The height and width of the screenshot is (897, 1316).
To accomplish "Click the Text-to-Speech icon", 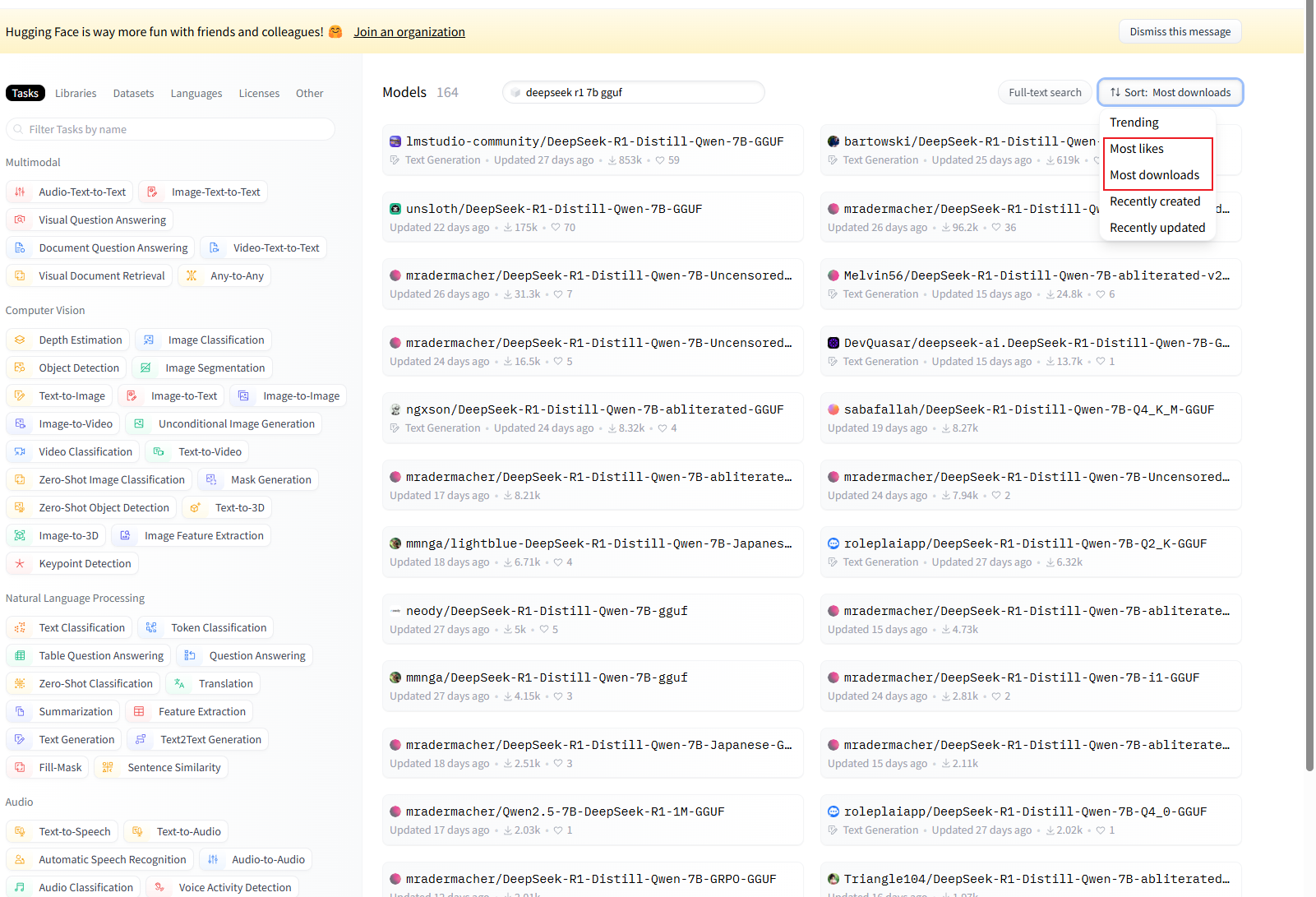I will pyautogui.click(x=20, y=831).
